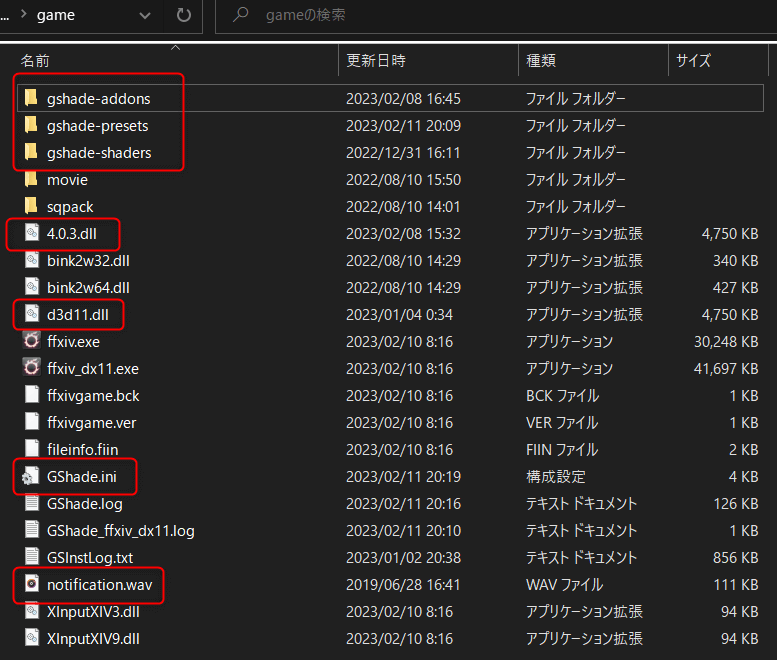Select the gshade-presets folder name

point(98,126)
